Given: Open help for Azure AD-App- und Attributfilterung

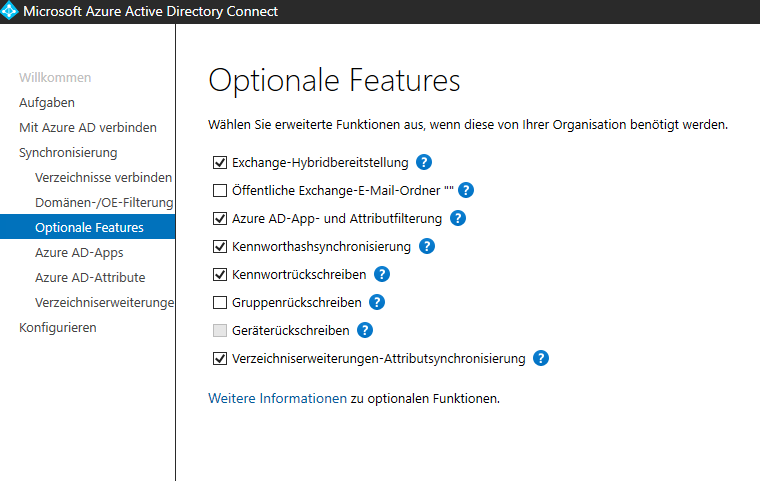Looking at the screenshot, I should [458, 218].
